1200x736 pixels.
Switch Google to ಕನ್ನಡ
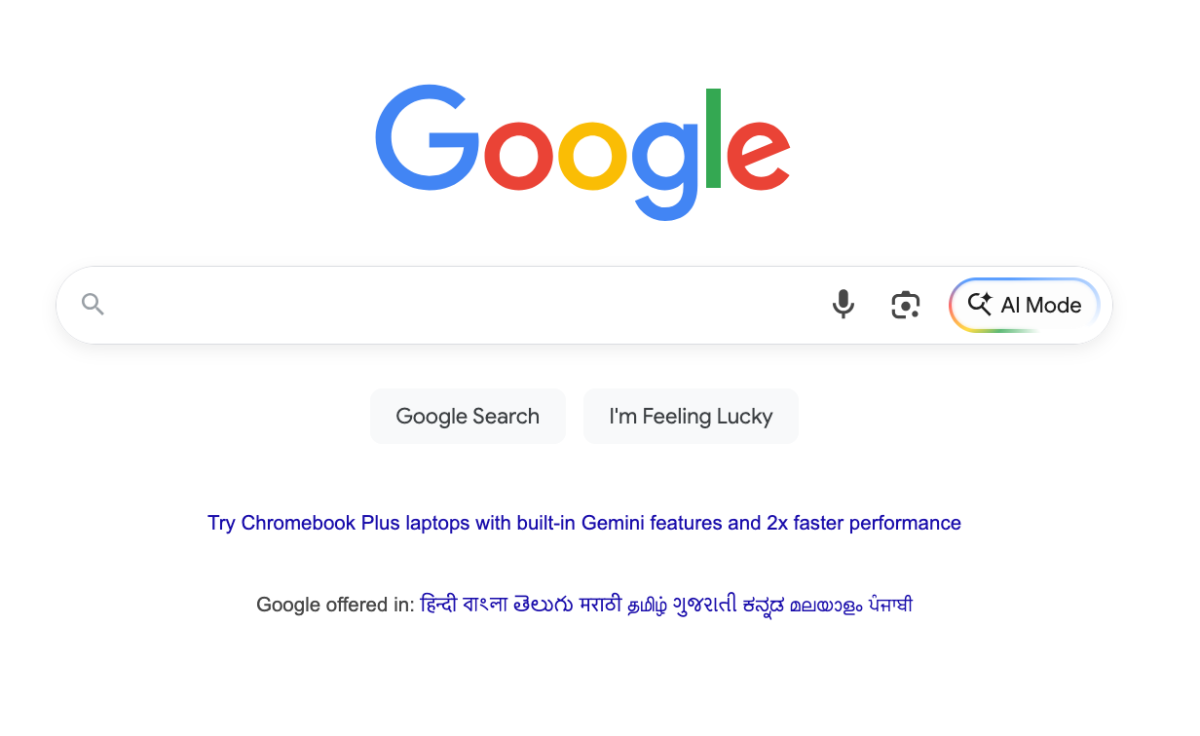(766, 604)
